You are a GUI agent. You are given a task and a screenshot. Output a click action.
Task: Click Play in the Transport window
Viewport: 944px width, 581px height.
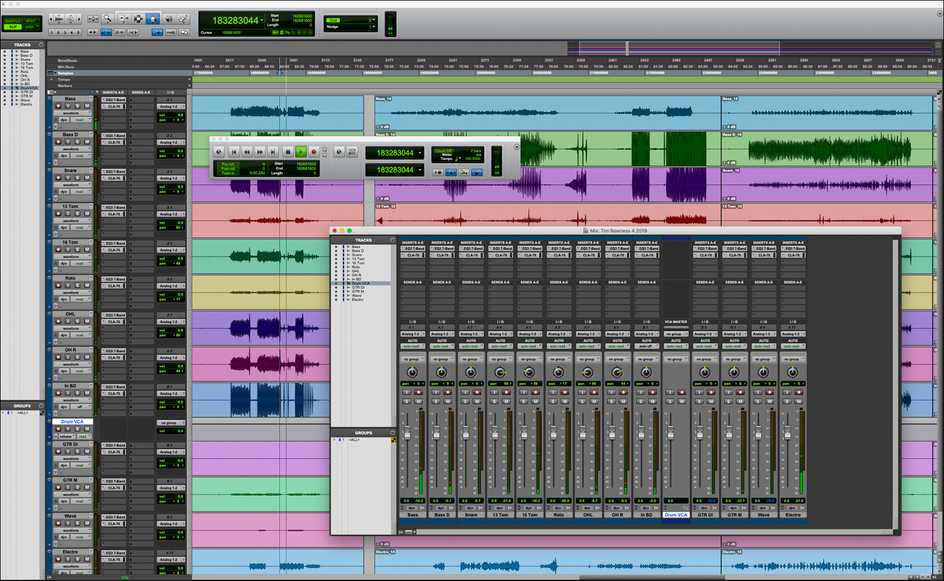pyautogui.click(x=301, y=152)
